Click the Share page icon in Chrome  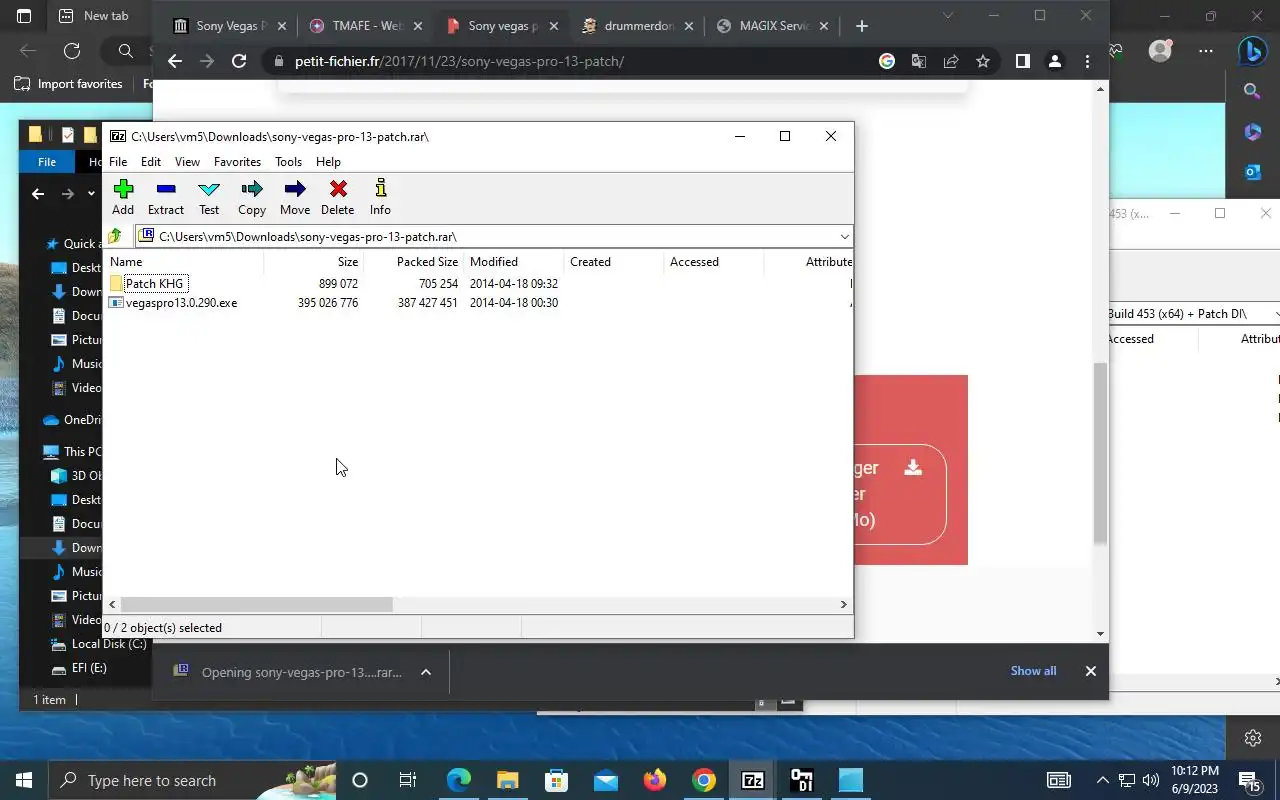[951, 61]
